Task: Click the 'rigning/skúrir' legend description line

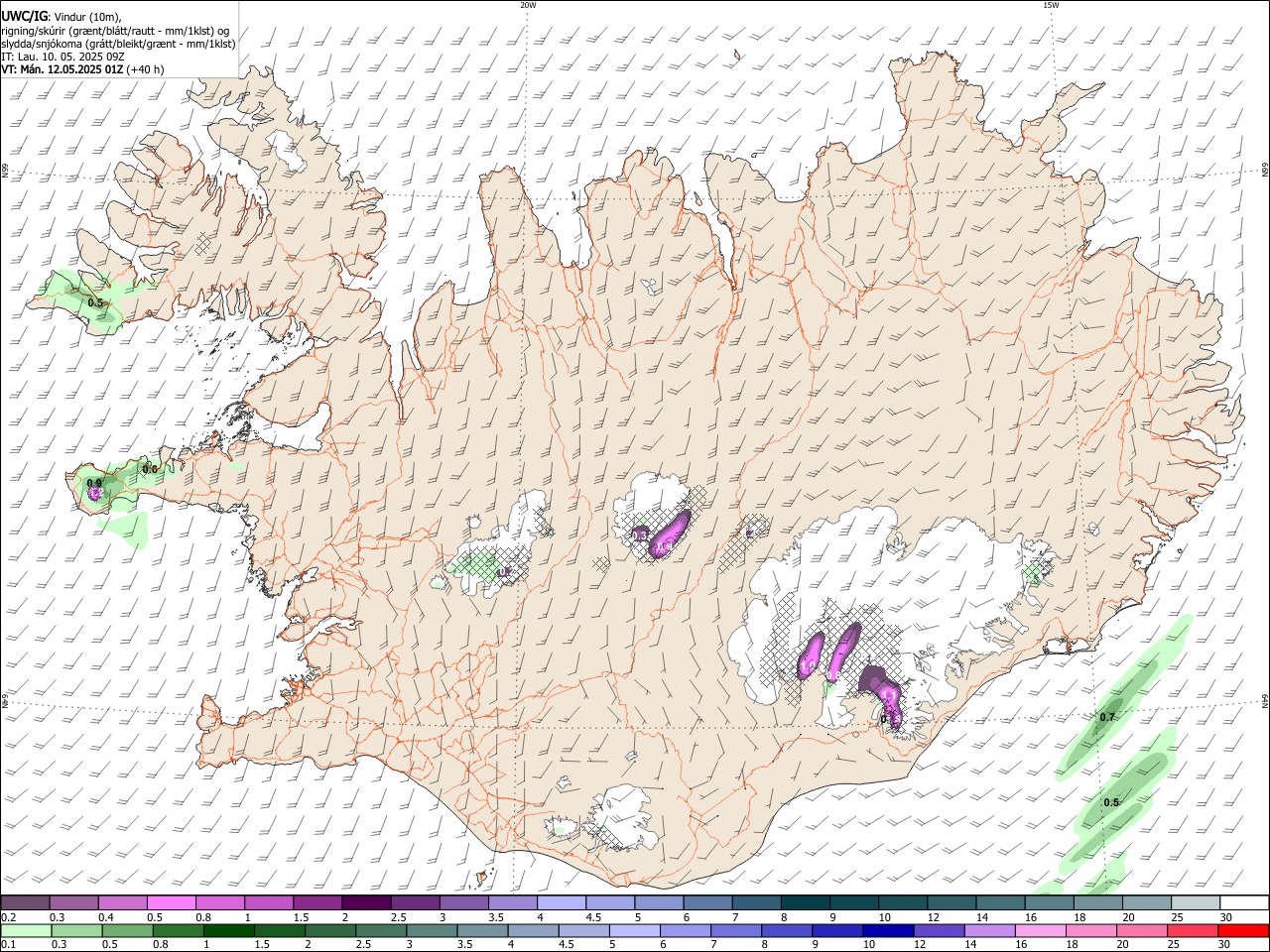Action: pyautogui.click(x=115, y=31)
